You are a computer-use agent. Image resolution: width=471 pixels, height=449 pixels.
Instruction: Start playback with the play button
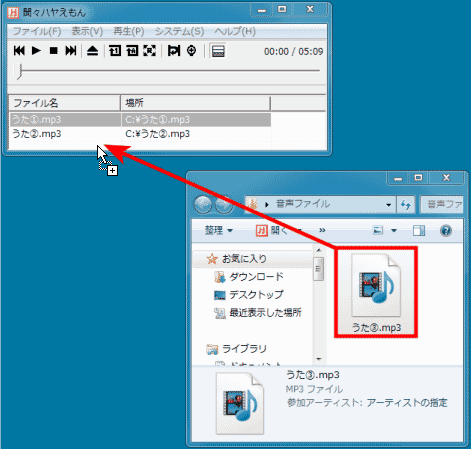pyautogui.click(x=36, y=51)
